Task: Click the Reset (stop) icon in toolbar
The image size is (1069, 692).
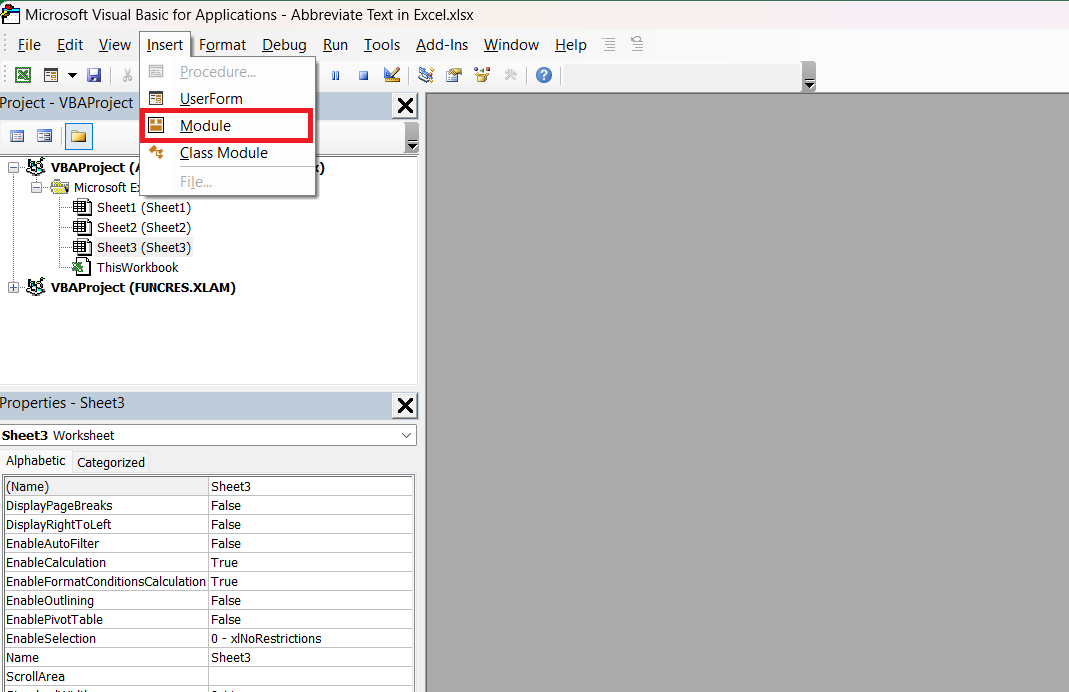Action: tap(363, 76)
